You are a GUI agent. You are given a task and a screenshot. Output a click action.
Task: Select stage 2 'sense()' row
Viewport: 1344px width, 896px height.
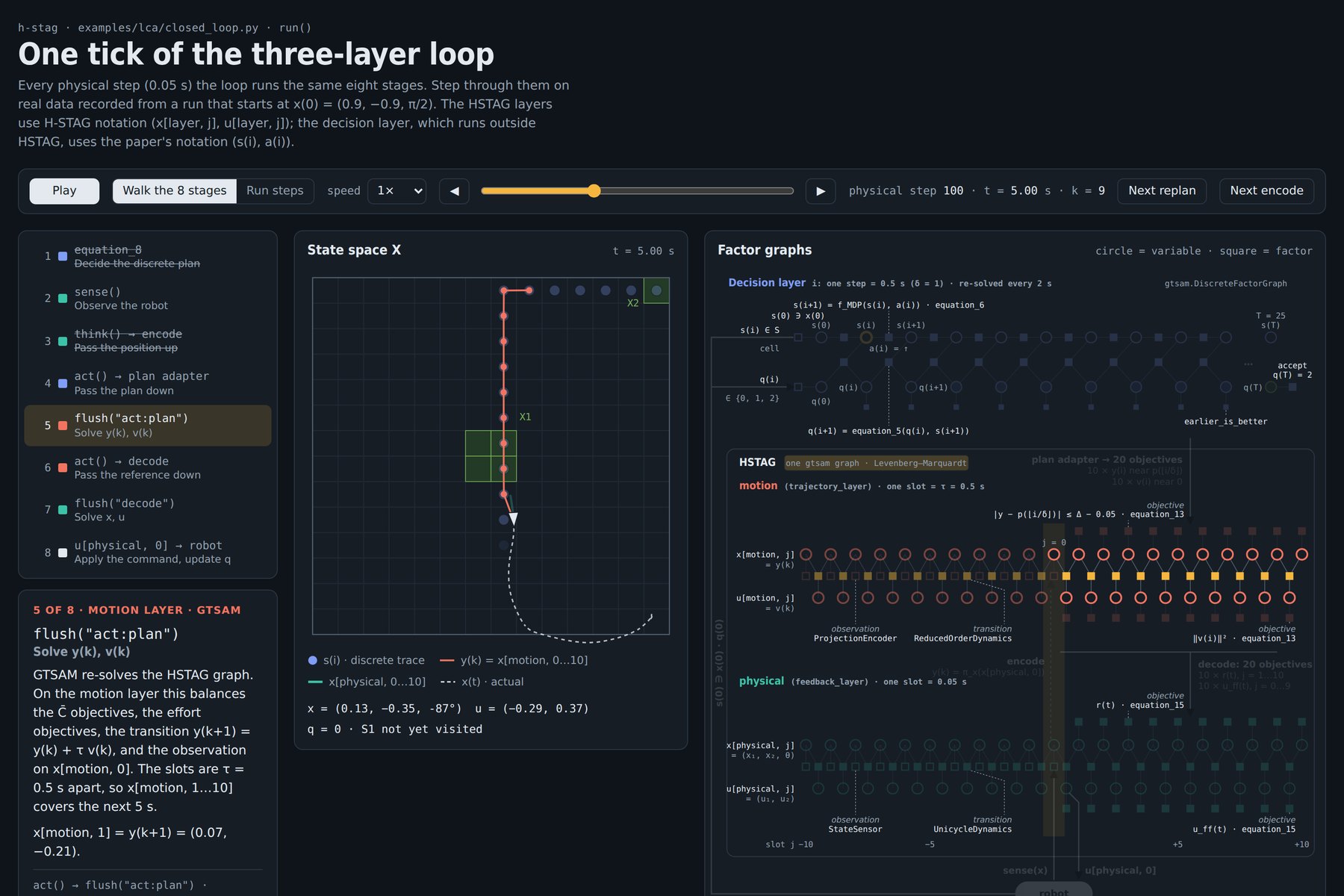pos(148,299)
